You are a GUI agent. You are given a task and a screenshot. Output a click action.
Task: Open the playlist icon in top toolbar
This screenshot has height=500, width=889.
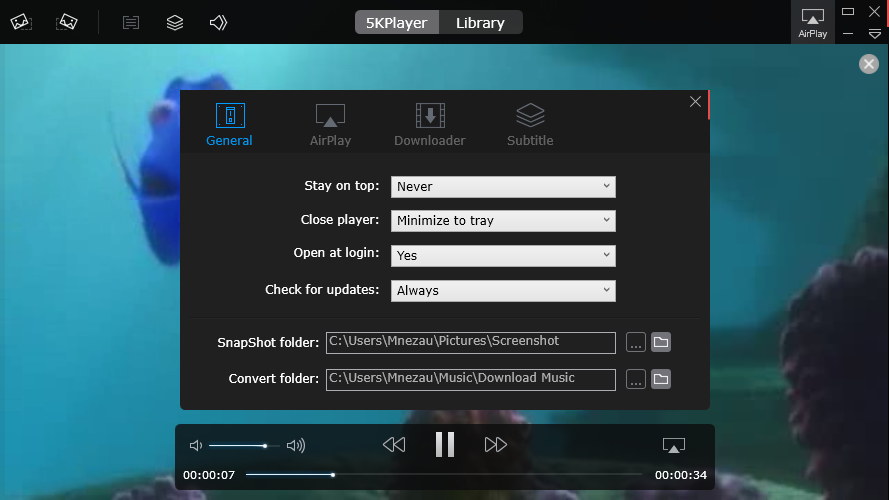click(x=131, y=22)
